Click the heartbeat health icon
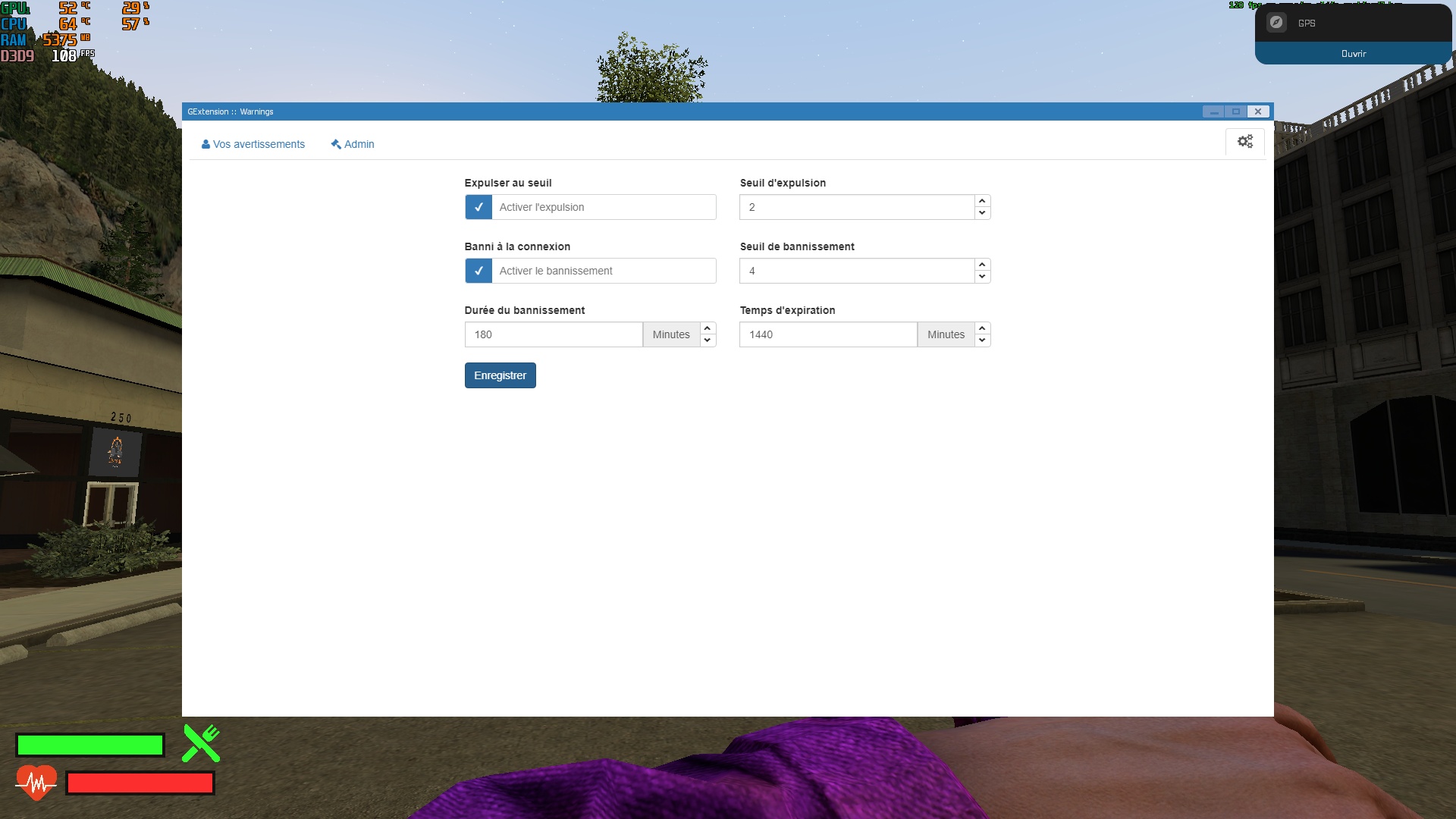 pyautogui.click(x=36, y=783)
